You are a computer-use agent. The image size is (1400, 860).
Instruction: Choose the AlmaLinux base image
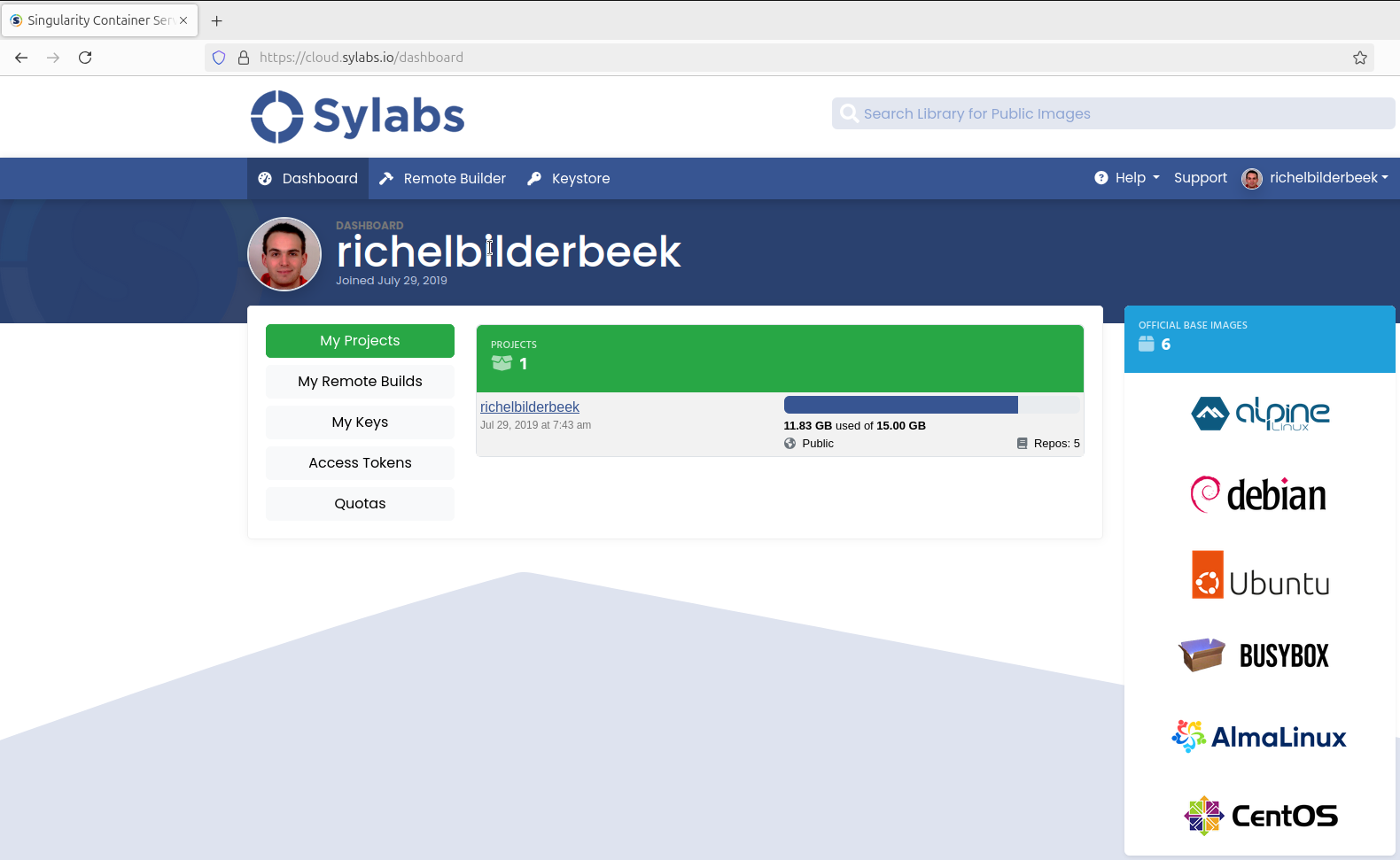point(1259,737)
